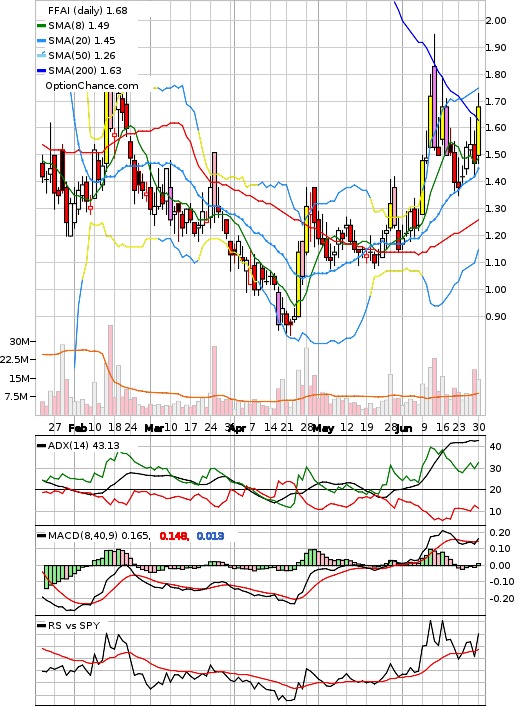Click the SMA(200) 1.63 legend label

pos(85,70)
